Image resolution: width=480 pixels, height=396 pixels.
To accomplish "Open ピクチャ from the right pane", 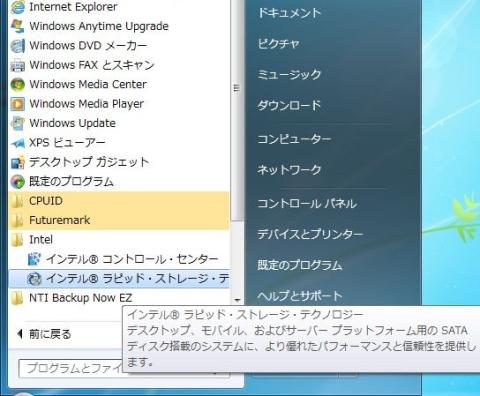I will 279,44.
